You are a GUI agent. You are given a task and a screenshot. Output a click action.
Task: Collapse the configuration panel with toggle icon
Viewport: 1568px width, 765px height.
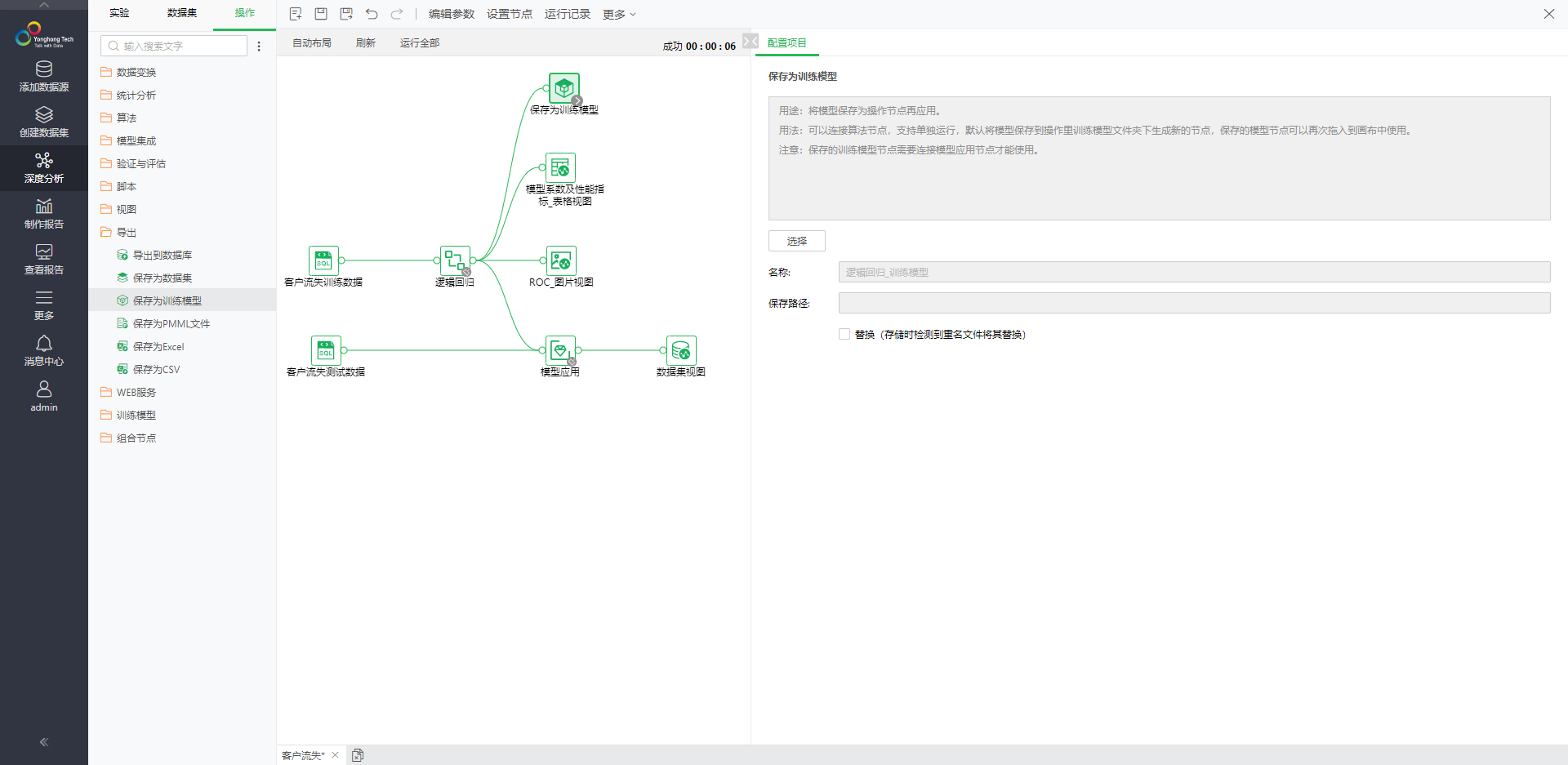click(x=751, y=41)
